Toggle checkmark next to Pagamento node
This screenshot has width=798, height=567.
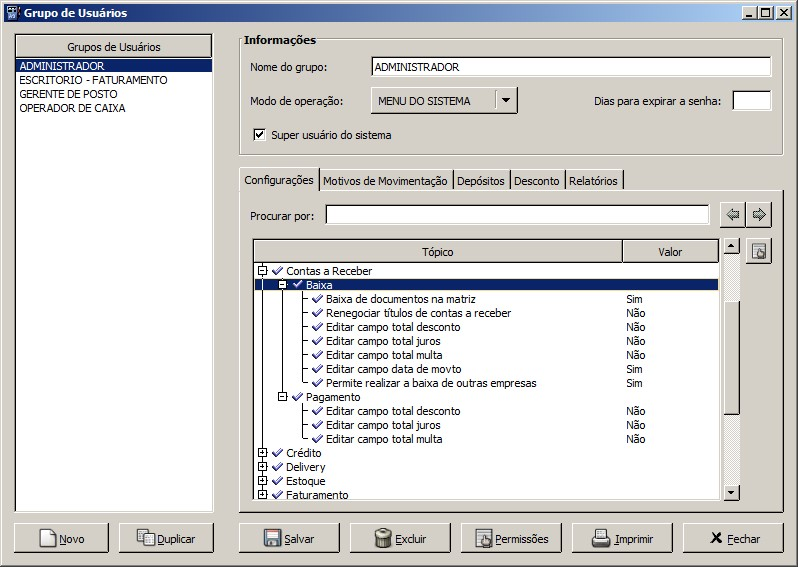click(297, 396)
